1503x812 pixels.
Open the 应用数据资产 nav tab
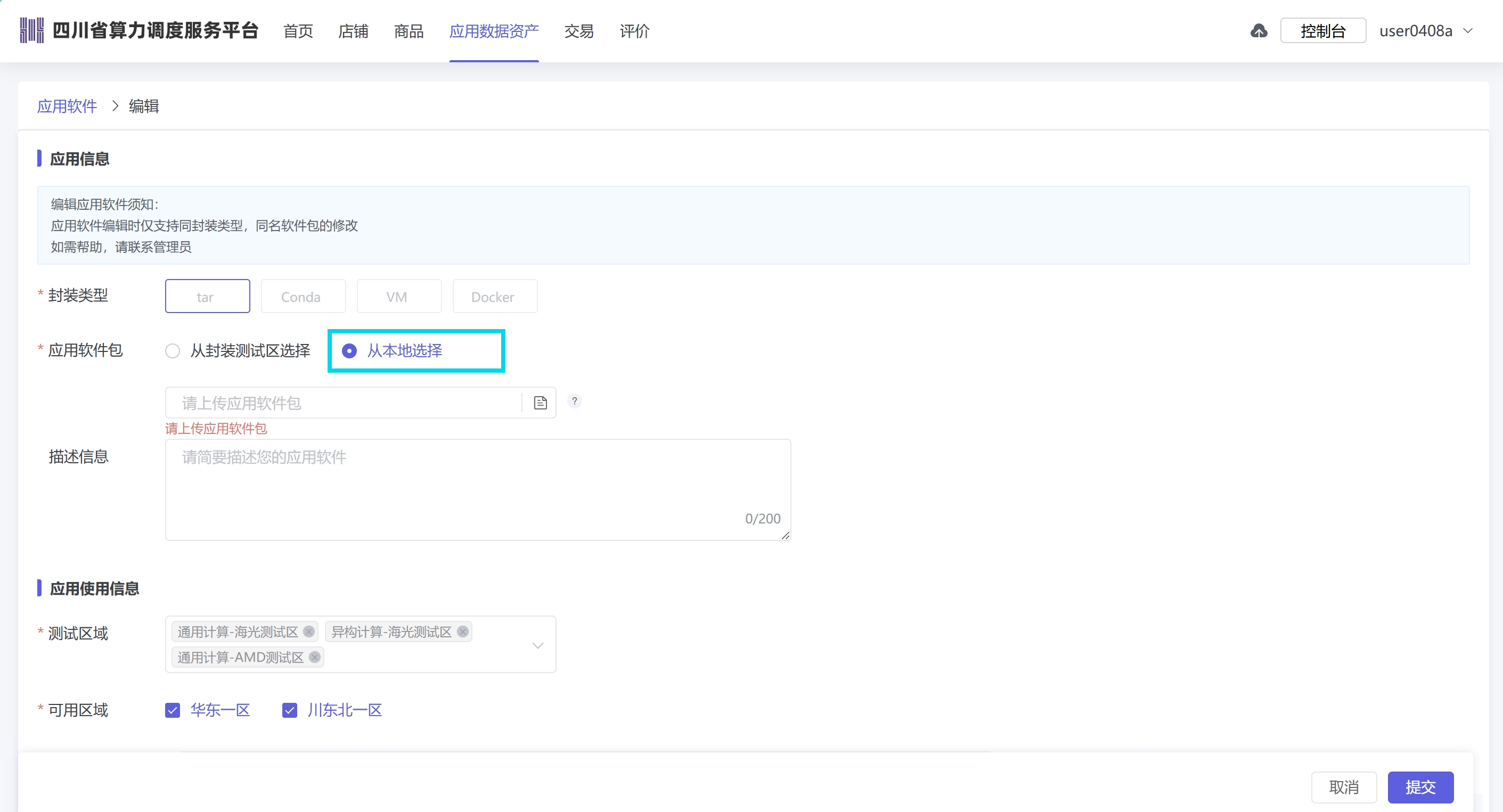click(x=494, y=31)
